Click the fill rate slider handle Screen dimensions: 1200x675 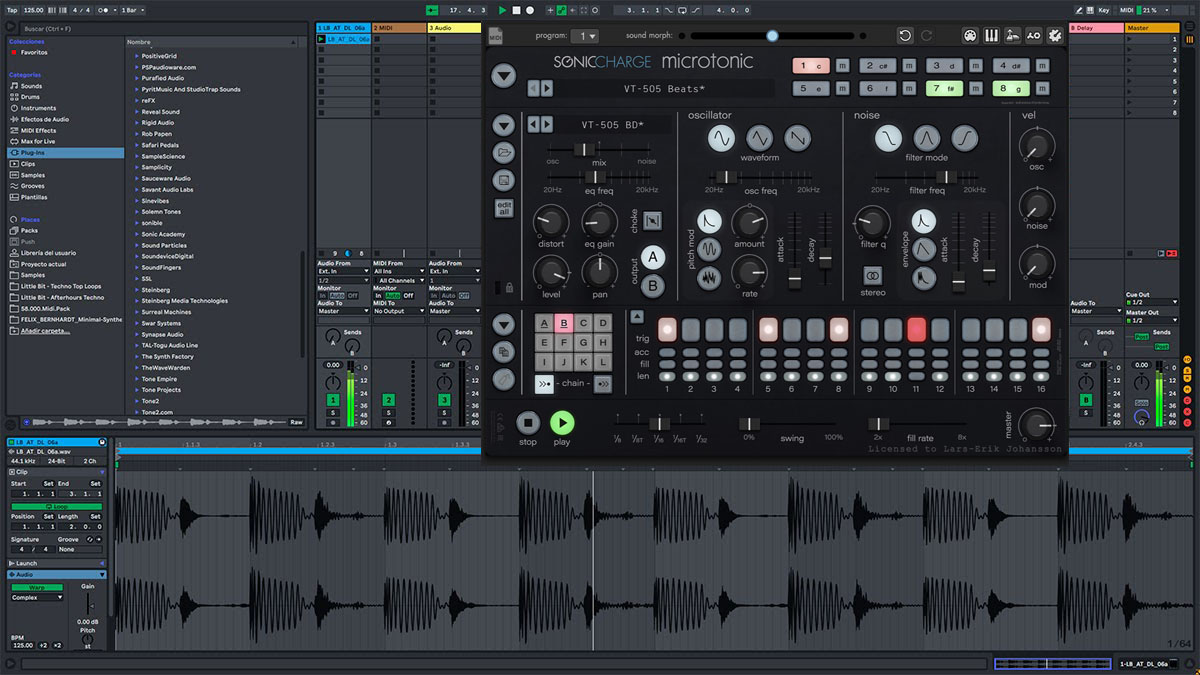point(878,424)
